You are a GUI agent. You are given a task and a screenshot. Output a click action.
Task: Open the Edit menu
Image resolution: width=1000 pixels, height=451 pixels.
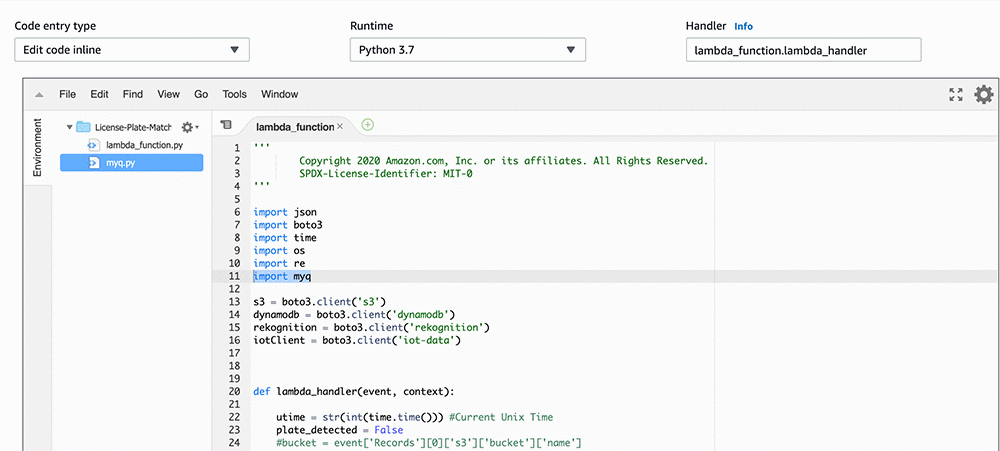pyautogui.click(x=99, y=94)
